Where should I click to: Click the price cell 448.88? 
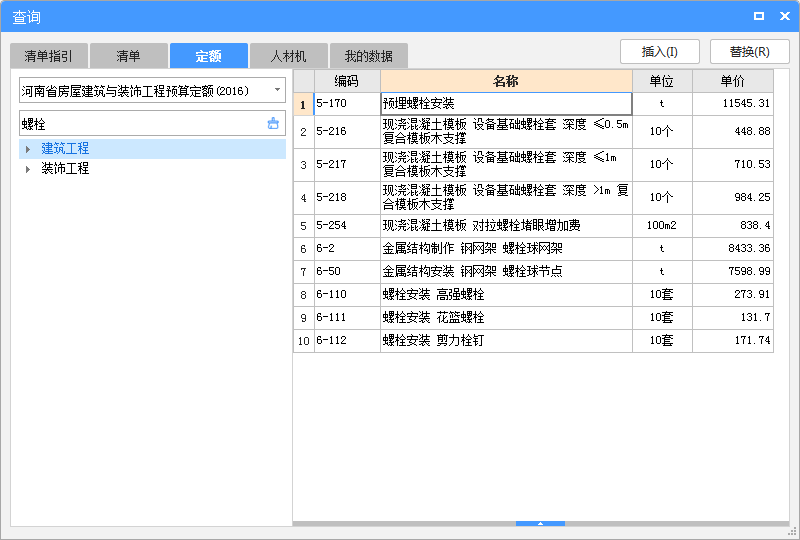coord(733,132)
